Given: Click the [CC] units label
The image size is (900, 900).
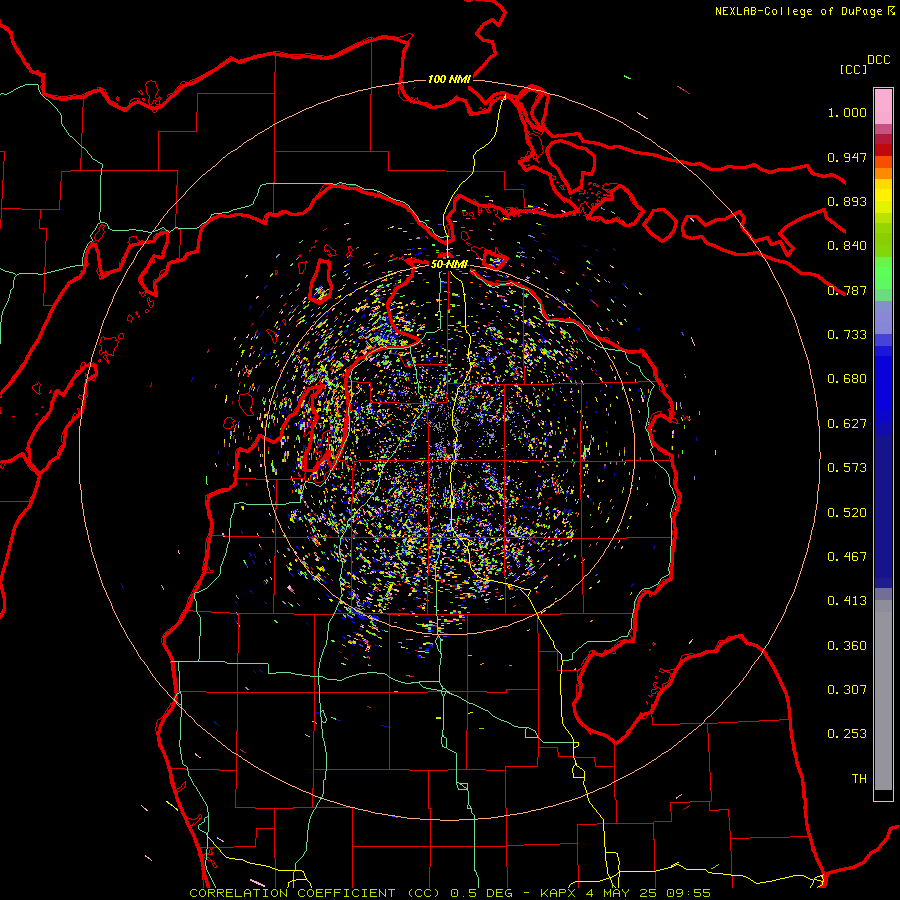Looking at the screenshot, I should click(853, 69).
